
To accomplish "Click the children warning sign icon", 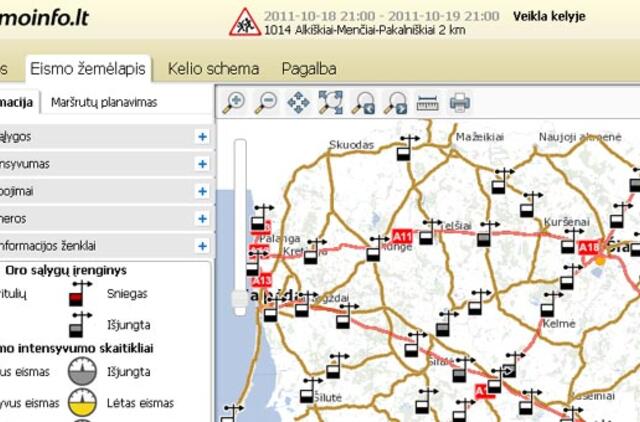I will tap(245, 22).
